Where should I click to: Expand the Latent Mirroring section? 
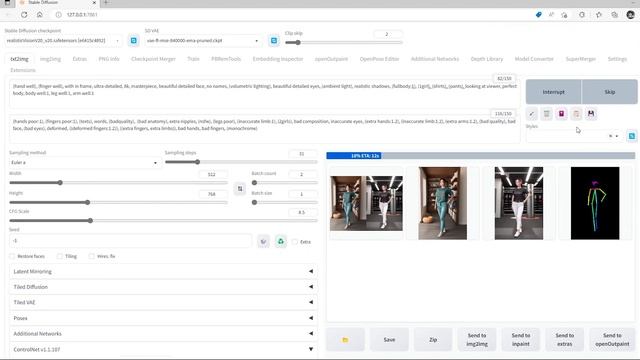163,271
